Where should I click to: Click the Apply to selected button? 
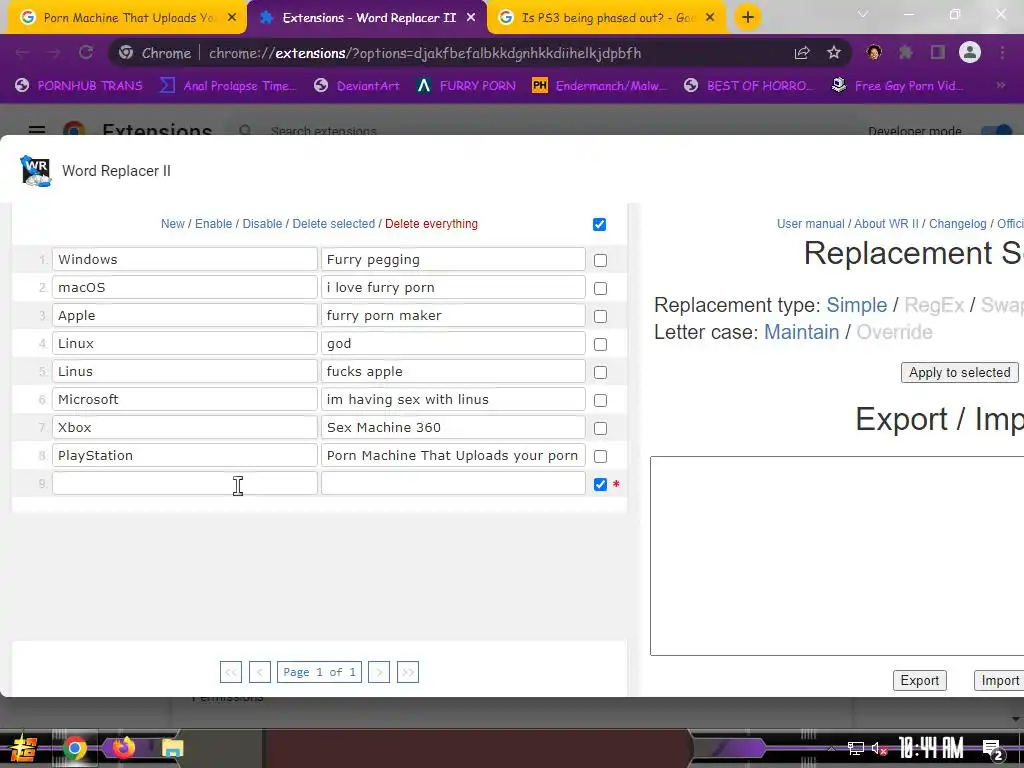[959, 372]
